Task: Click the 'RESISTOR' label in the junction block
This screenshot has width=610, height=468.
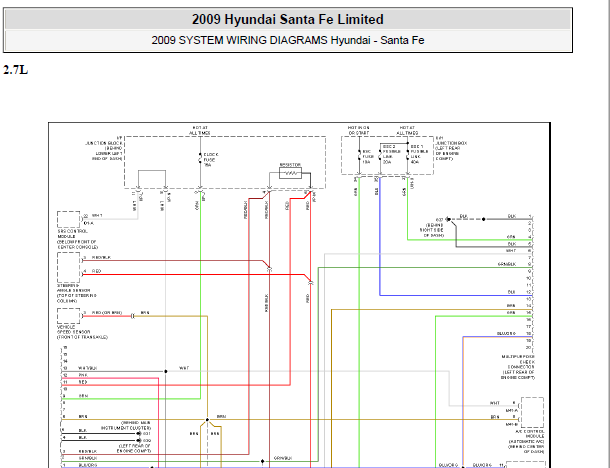Action: point(290,165)
